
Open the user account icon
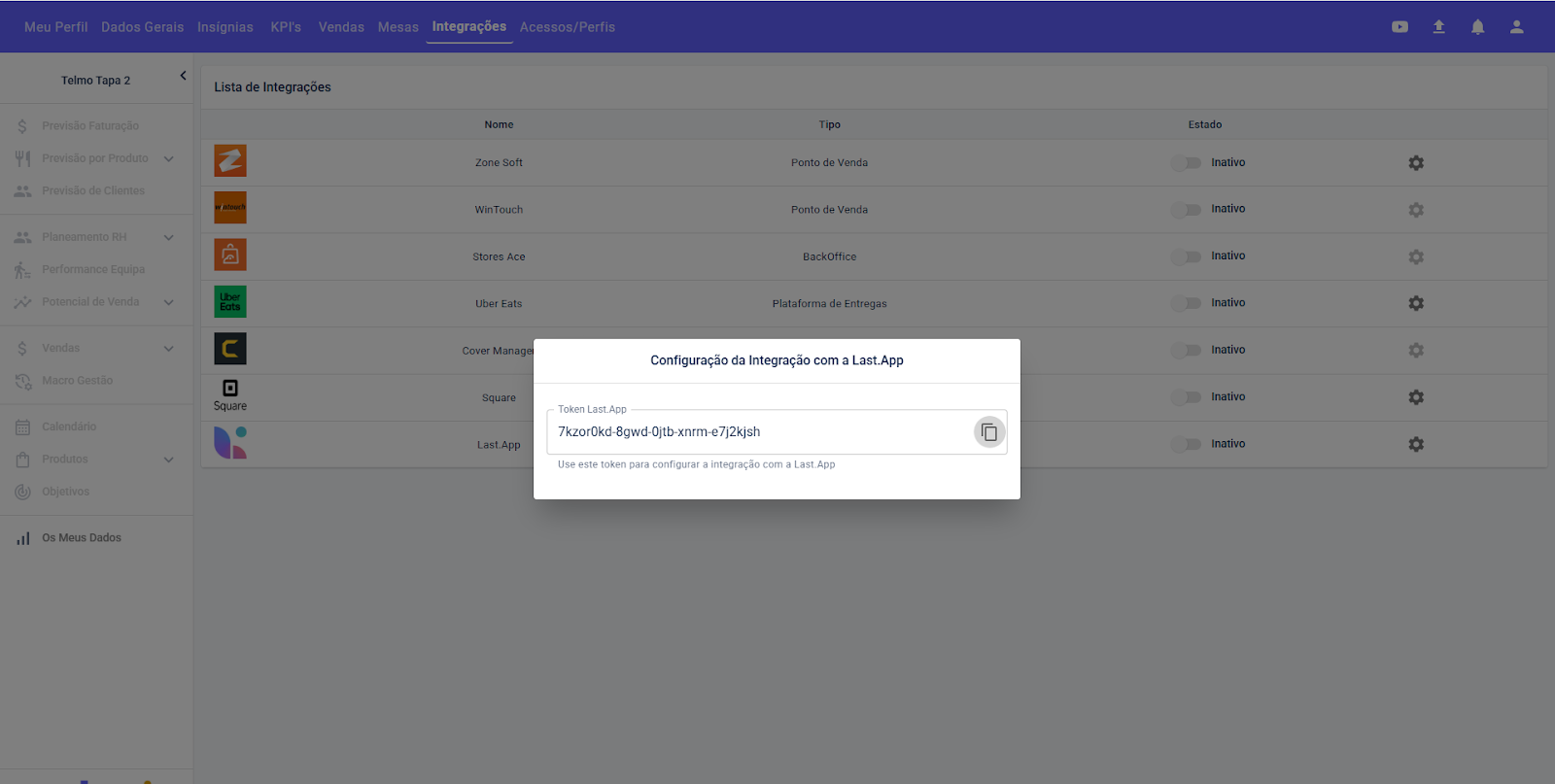[x=1516, y=27]
